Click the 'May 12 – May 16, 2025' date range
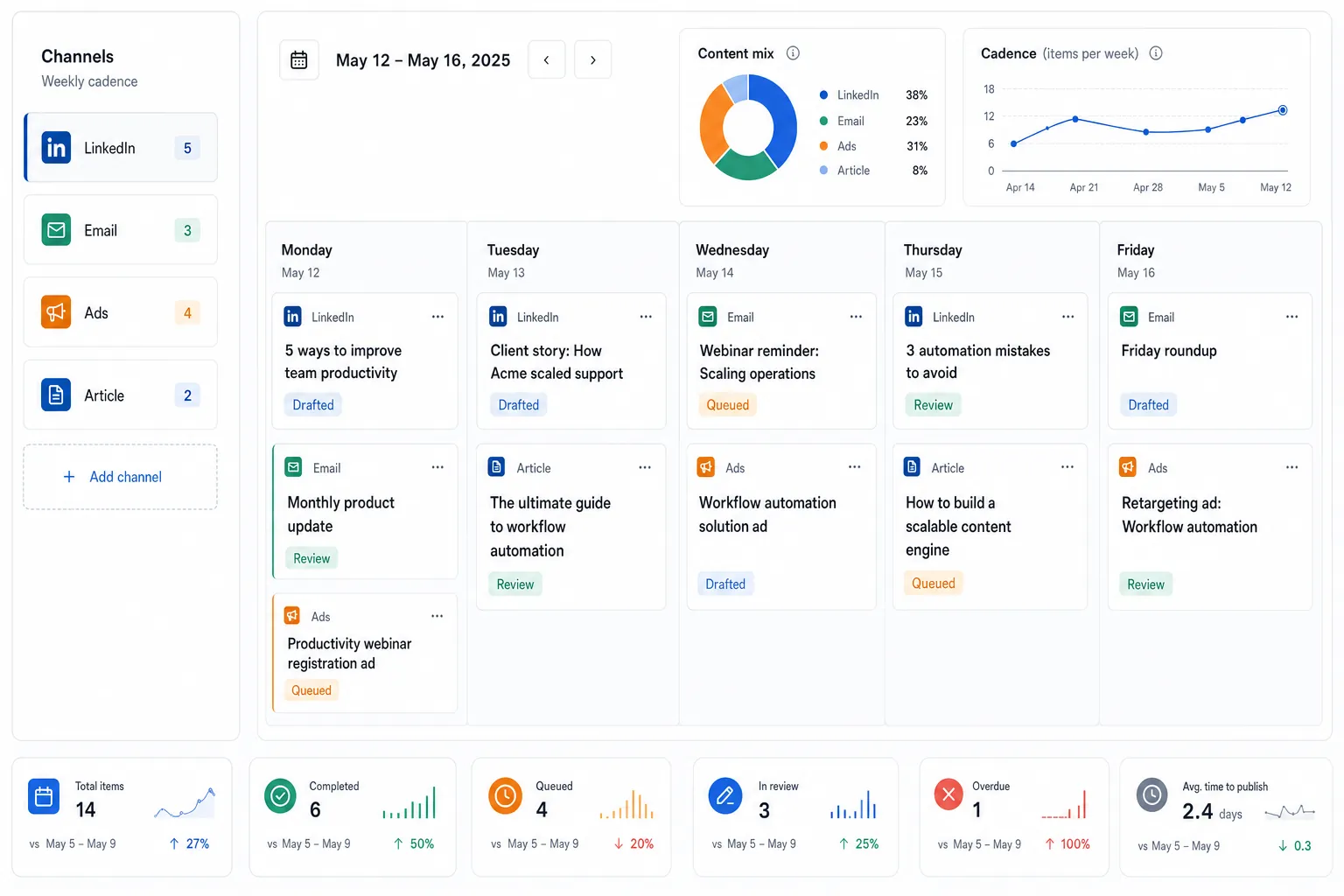1344x896 pixels. tap(423, 60)
